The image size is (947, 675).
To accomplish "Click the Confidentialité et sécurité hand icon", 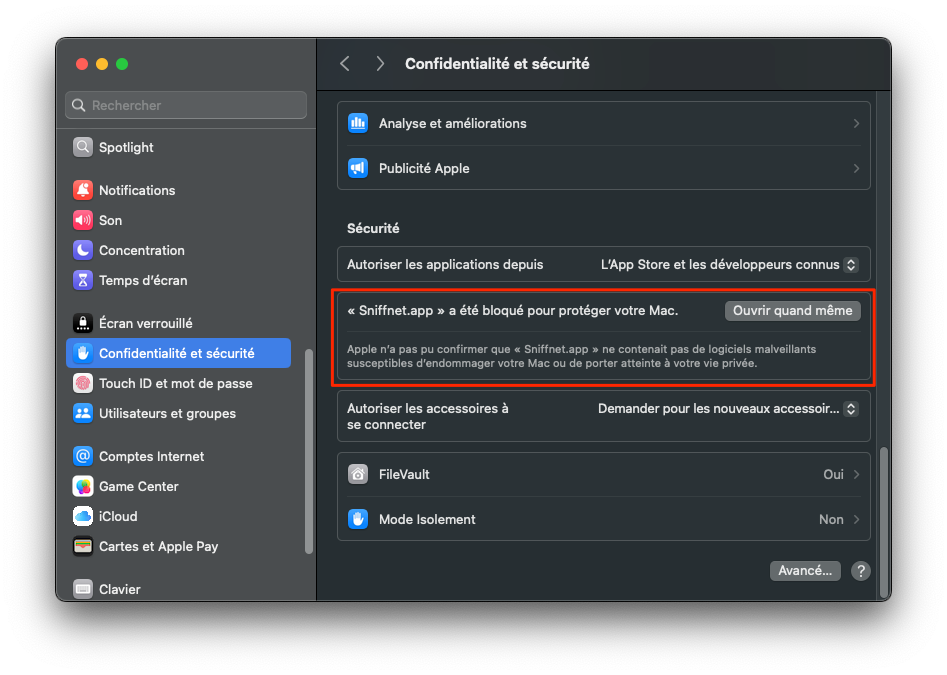I will (x=83, y=353).
